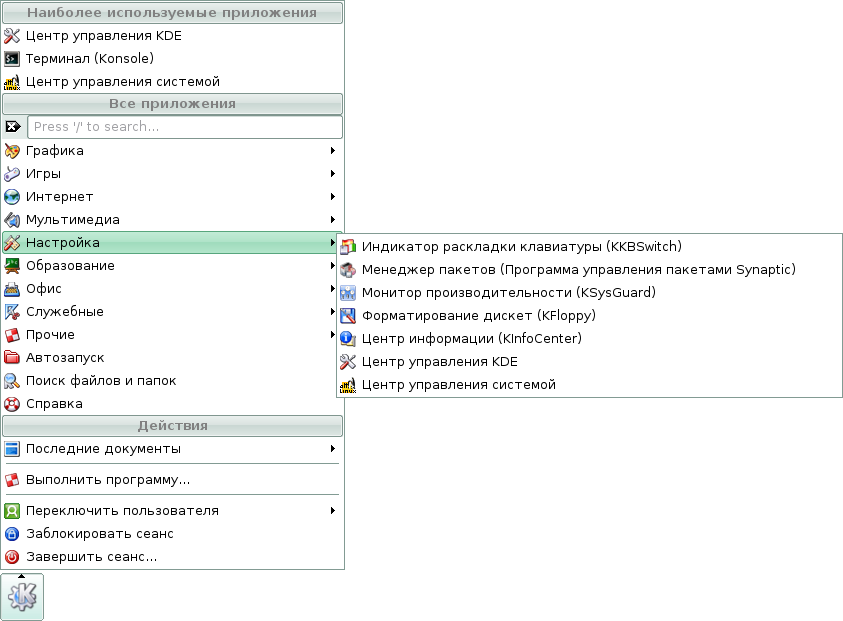
Task: Expand the Графика submenu arrow
Action: tap(332, 151)
